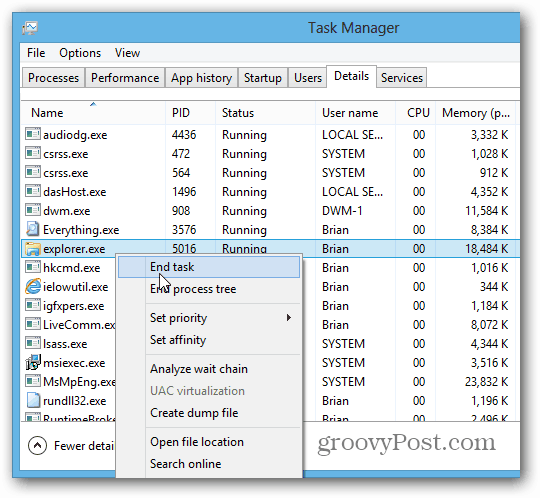
Task: Click PID 4436 cell
Action: tap(184, 135)
